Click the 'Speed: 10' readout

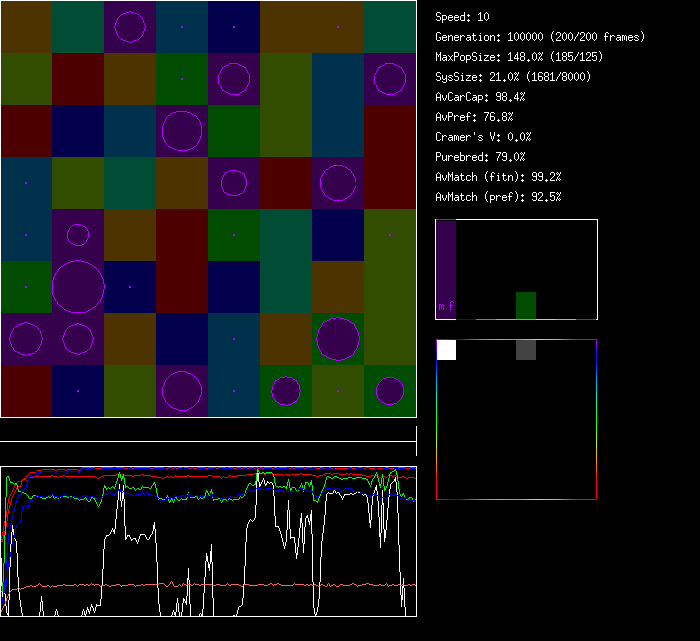[462, 17]
